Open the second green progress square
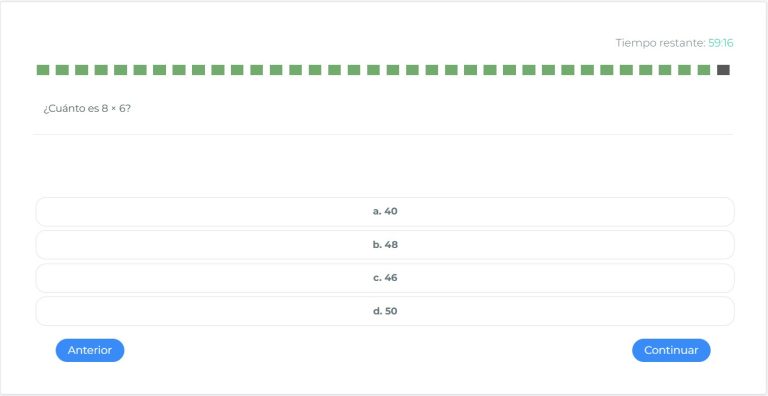 (x=62, y=70)
